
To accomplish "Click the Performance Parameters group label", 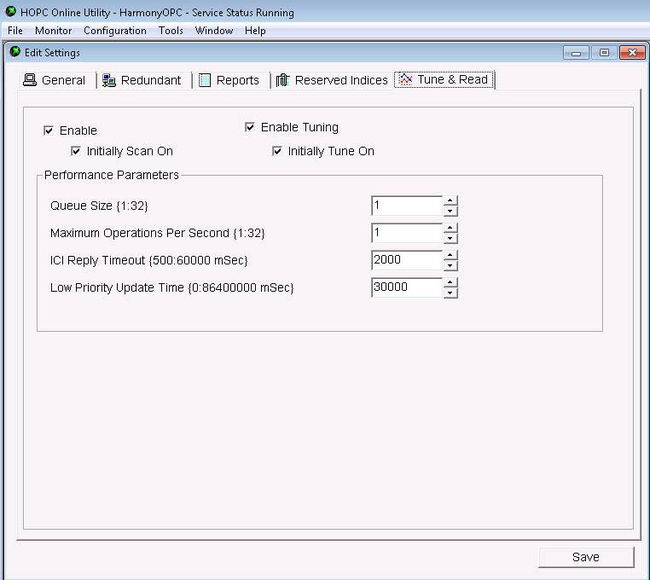I will click(112, 175).
